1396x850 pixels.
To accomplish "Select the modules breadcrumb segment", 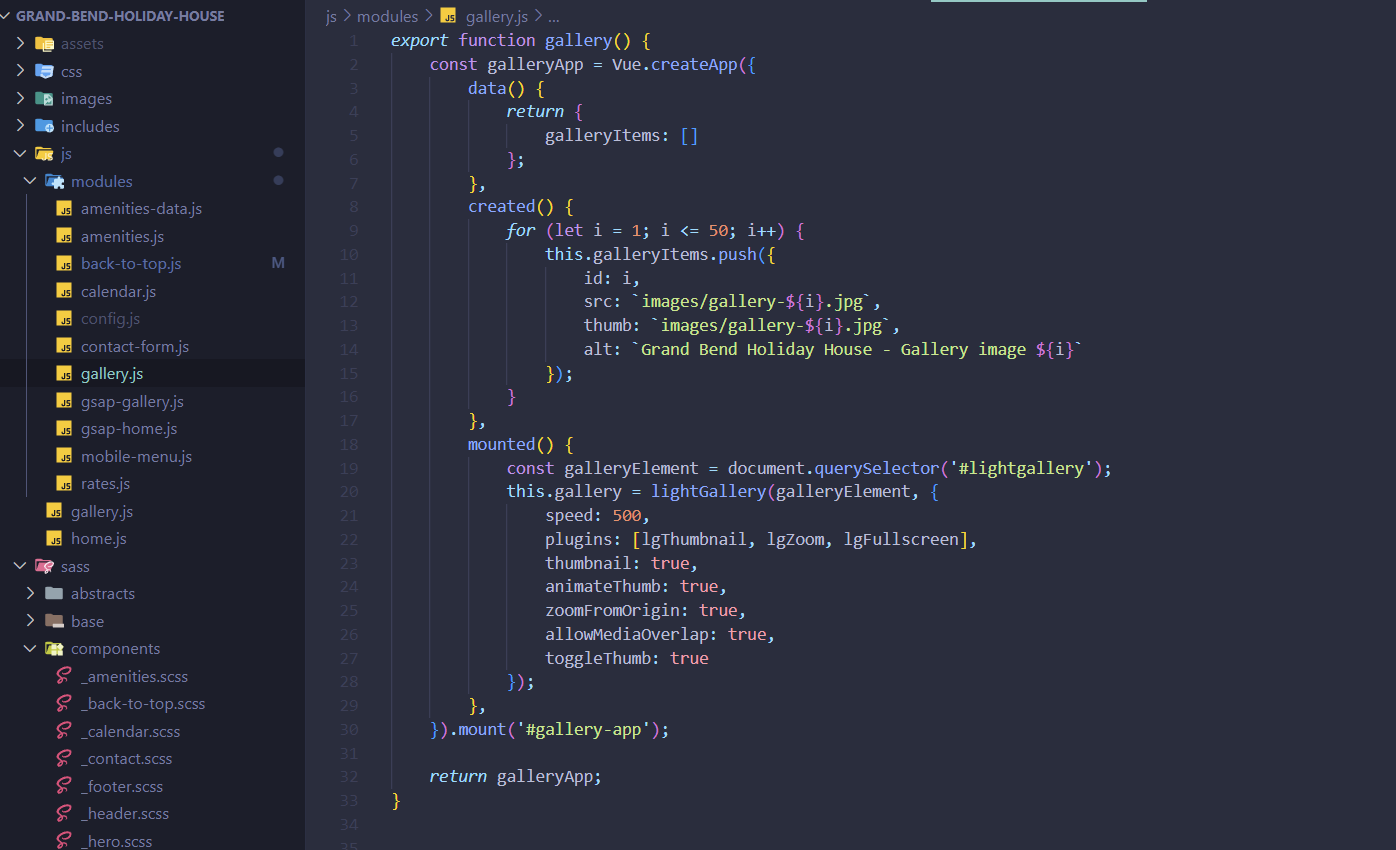I will pyautogui.click(x=387, y=17).
